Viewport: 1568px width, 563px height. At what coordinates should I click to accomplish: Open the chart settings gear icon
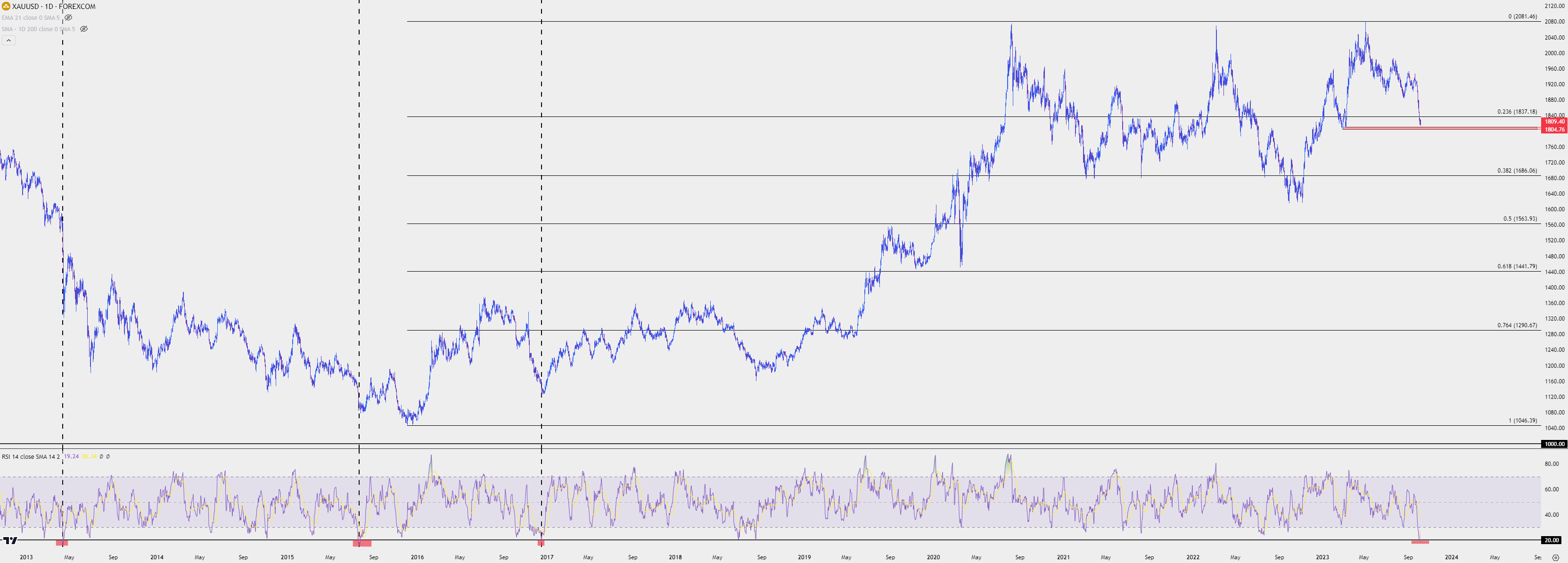[1555, 557]
